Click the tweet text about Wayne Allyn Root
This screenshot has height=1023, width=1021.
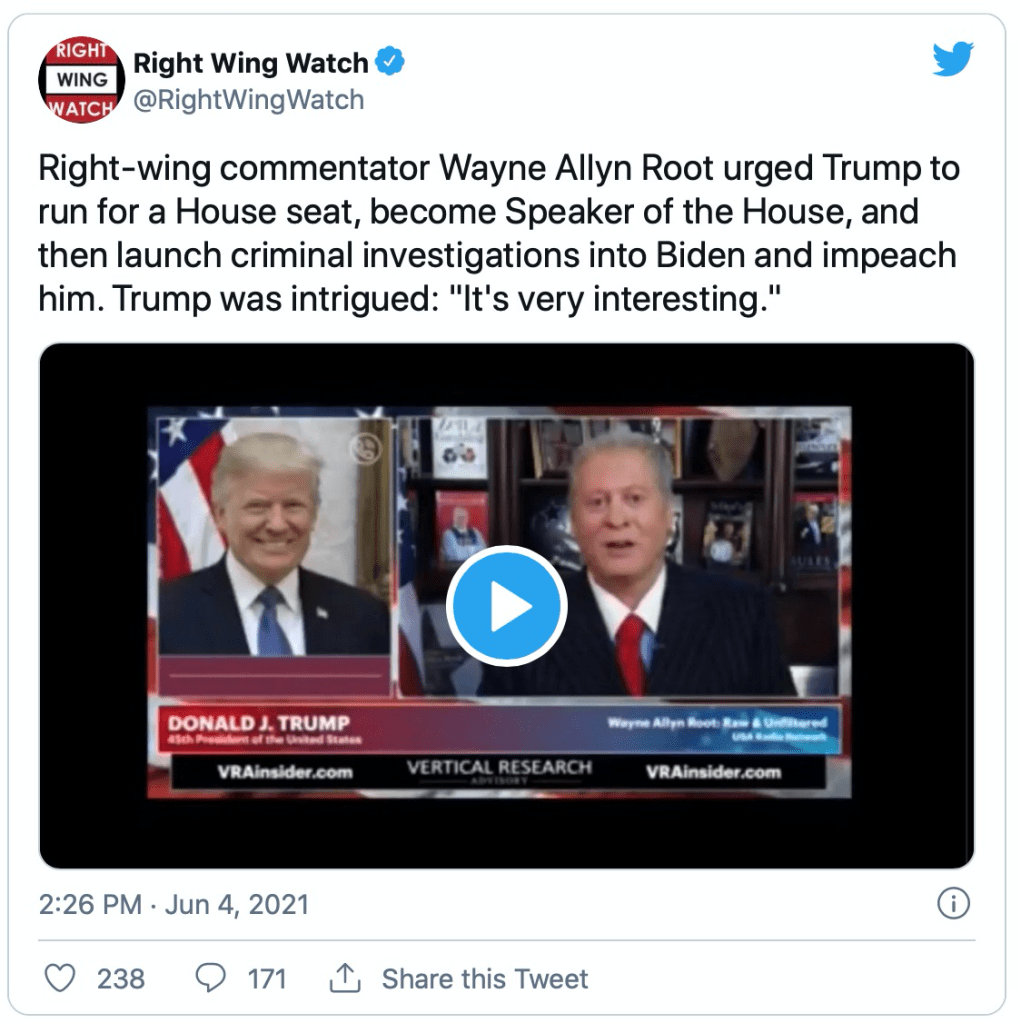pyautogui.click(x=499, y=233)
